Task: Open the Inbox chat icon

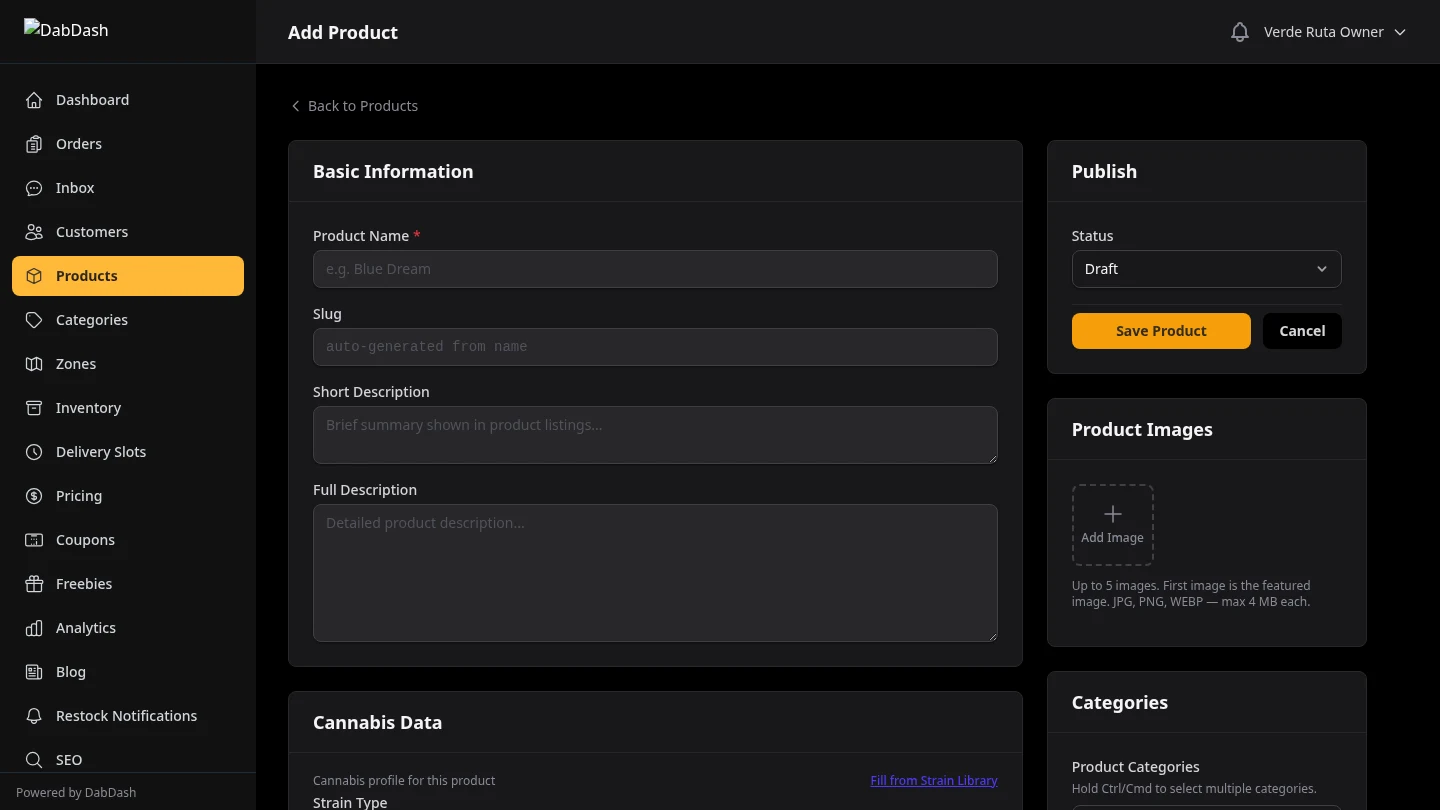Action: (x=33, y=188)
